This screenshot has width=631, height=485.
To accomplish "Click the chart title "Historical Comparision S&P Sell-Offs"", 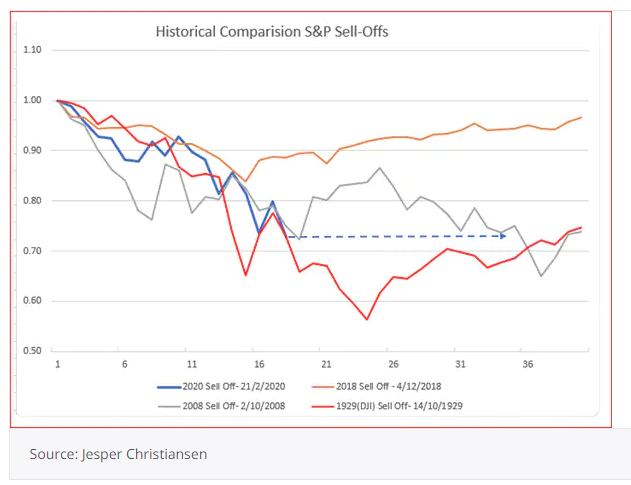I will pos(272,31).
